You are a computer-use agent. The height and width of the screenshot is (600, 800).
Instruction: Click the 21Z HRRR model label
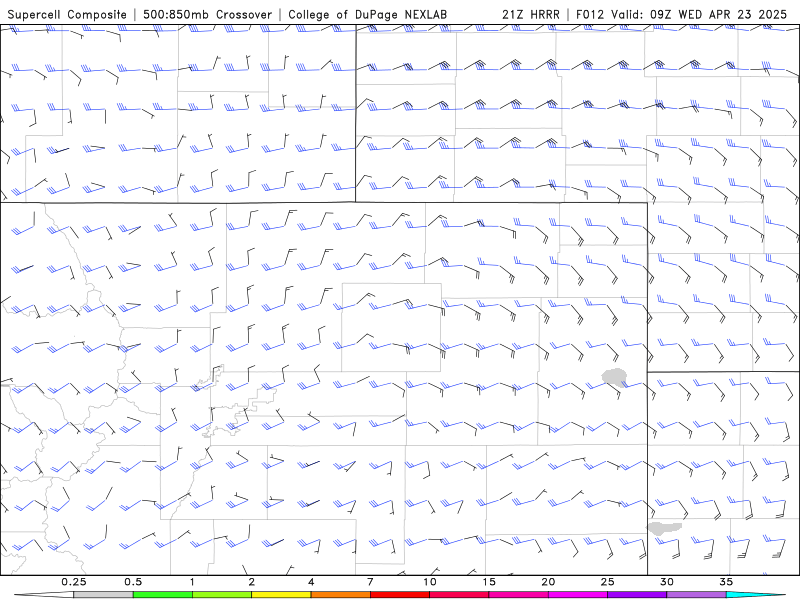tap(531, 14)
